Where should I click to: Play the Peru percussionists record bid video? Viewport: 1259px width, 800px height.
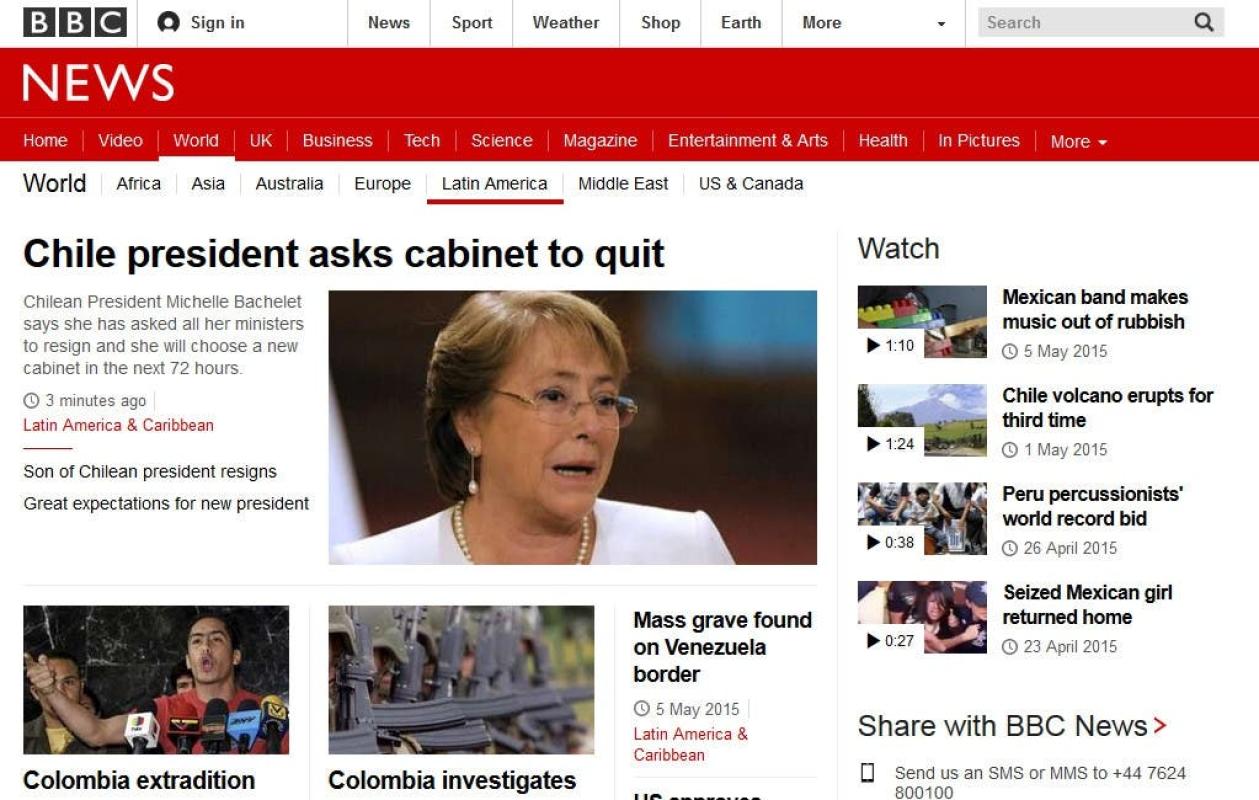(922, 518)
